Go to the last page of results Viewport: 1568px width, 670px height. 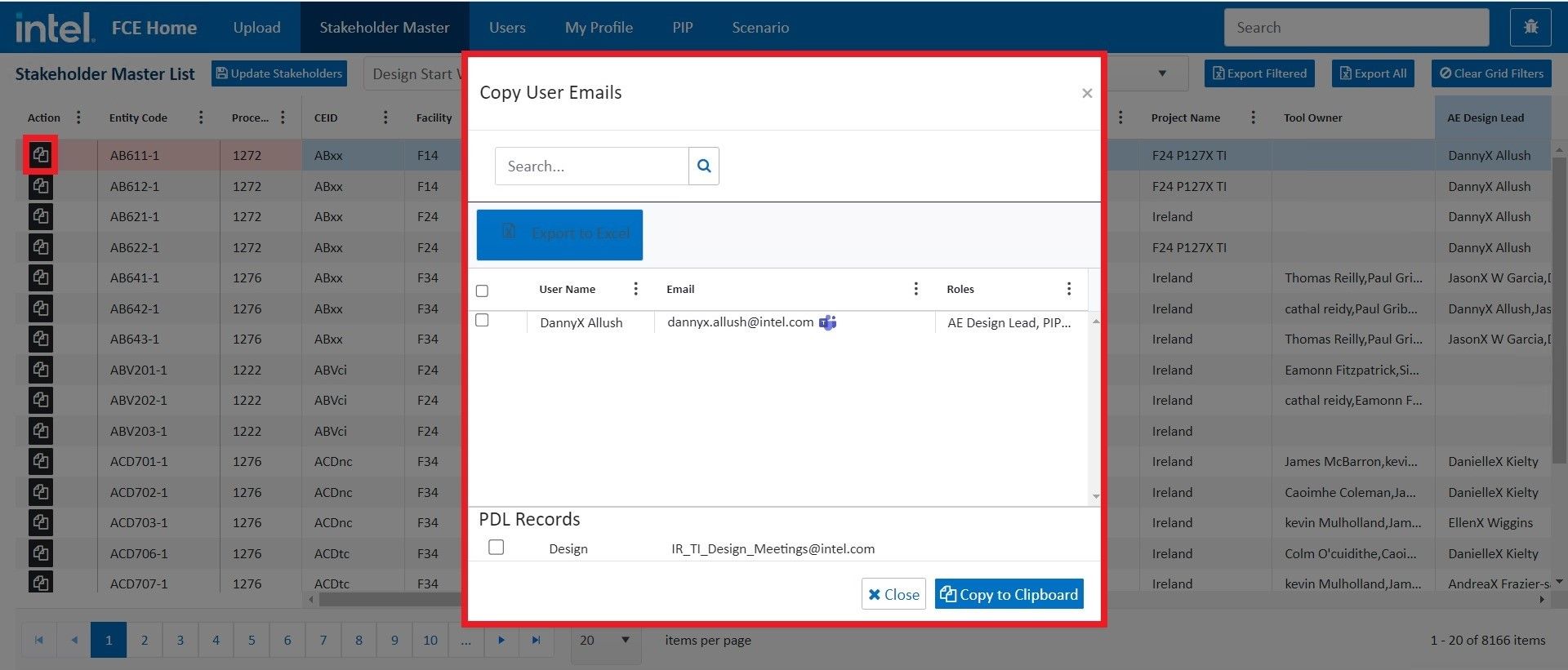[x=536, y=641]
